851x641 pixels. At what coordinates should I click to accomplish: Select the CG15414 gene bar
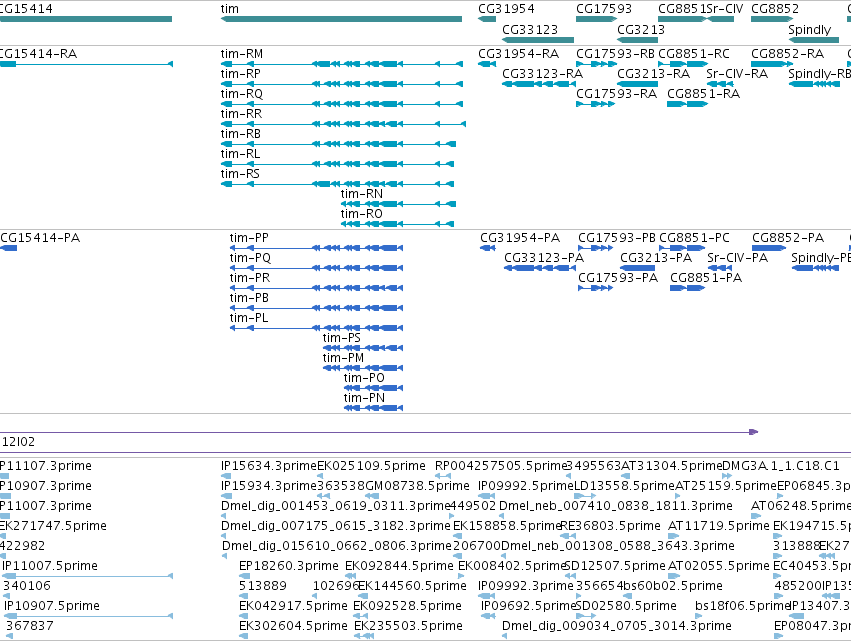86,19
